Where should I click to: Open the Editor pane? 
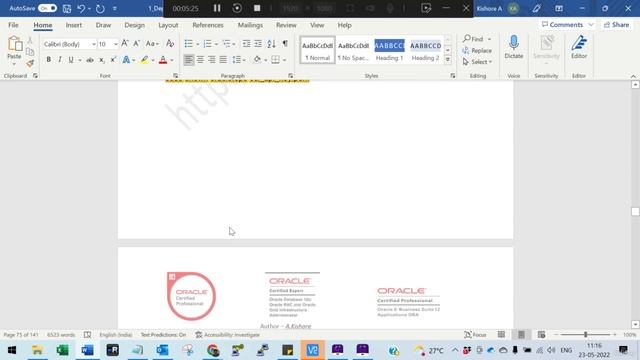click(579, 48)
